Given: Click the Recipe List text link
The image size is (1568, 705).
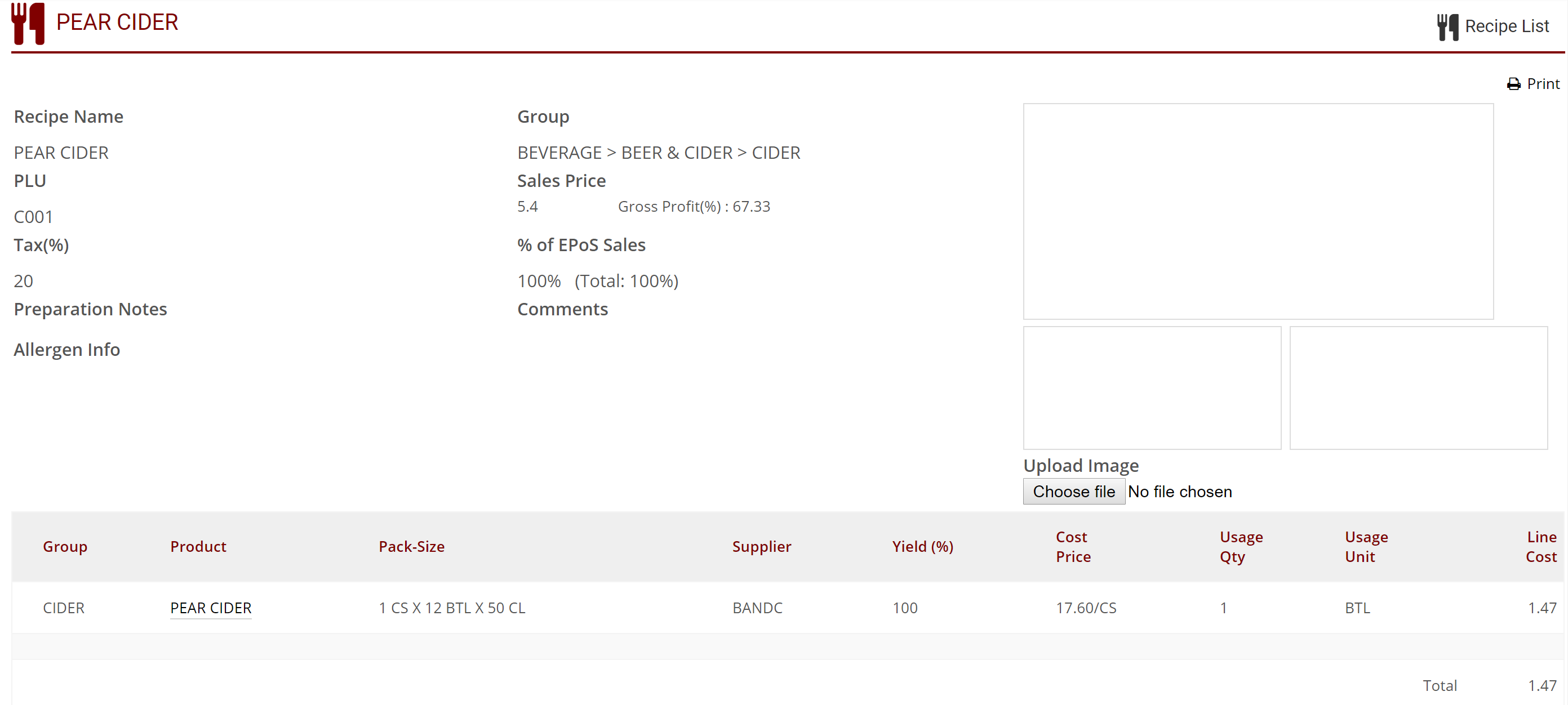Looking at the screenshot, I should coord(1508,25).
